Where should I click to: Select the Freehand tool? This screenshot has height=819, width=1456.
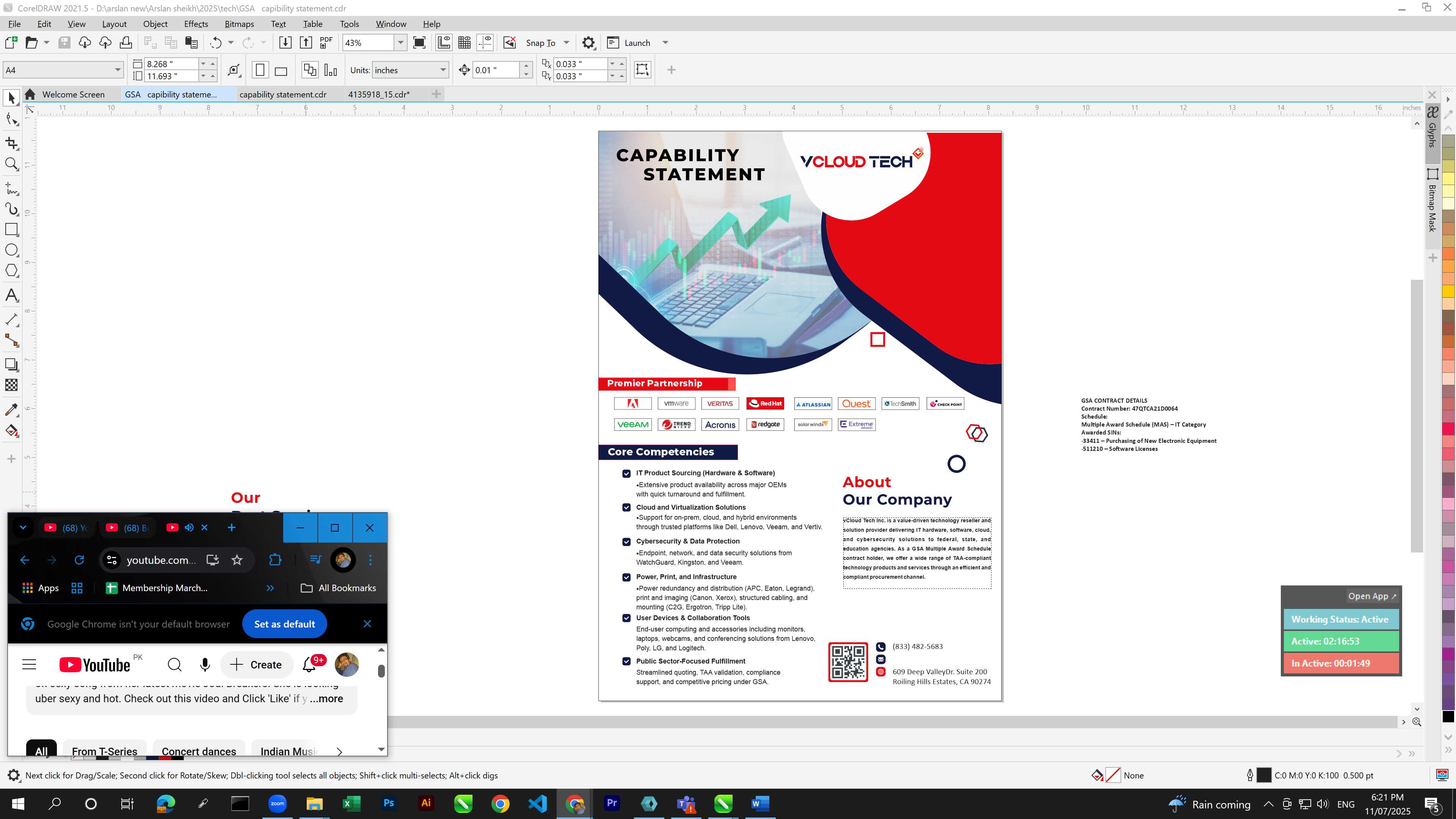11,188
